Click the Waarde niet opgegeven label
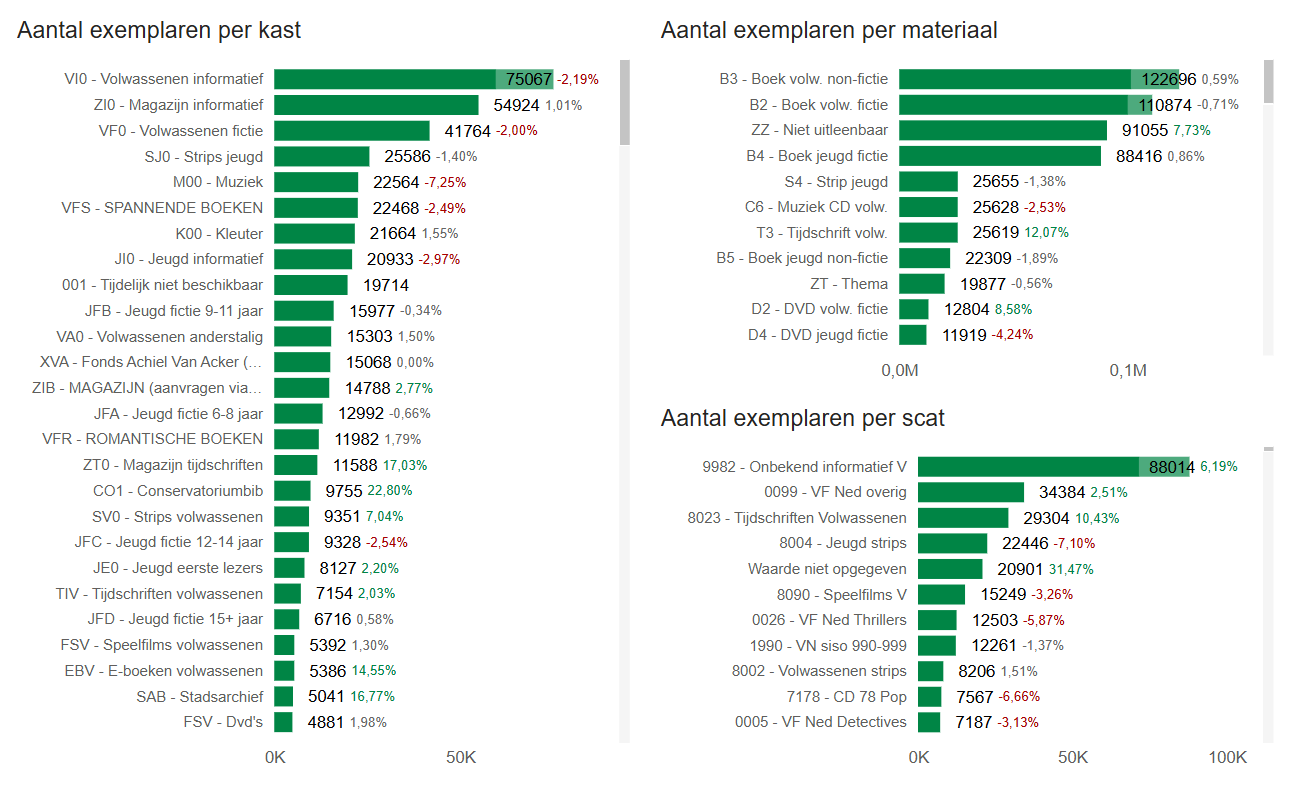Image resolution: width=1308 pixels, height=787 pixels. (x=827, y=569)
